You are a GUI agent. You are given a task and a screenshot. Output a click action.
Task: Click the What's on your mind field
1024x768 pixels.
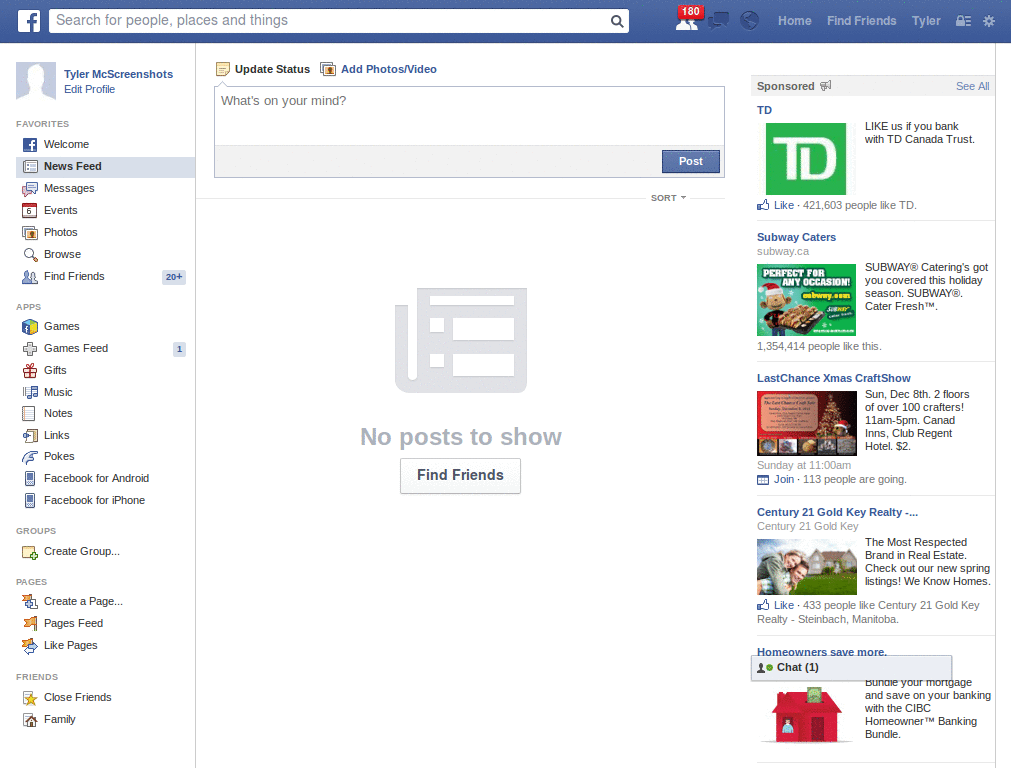[469, 116]
